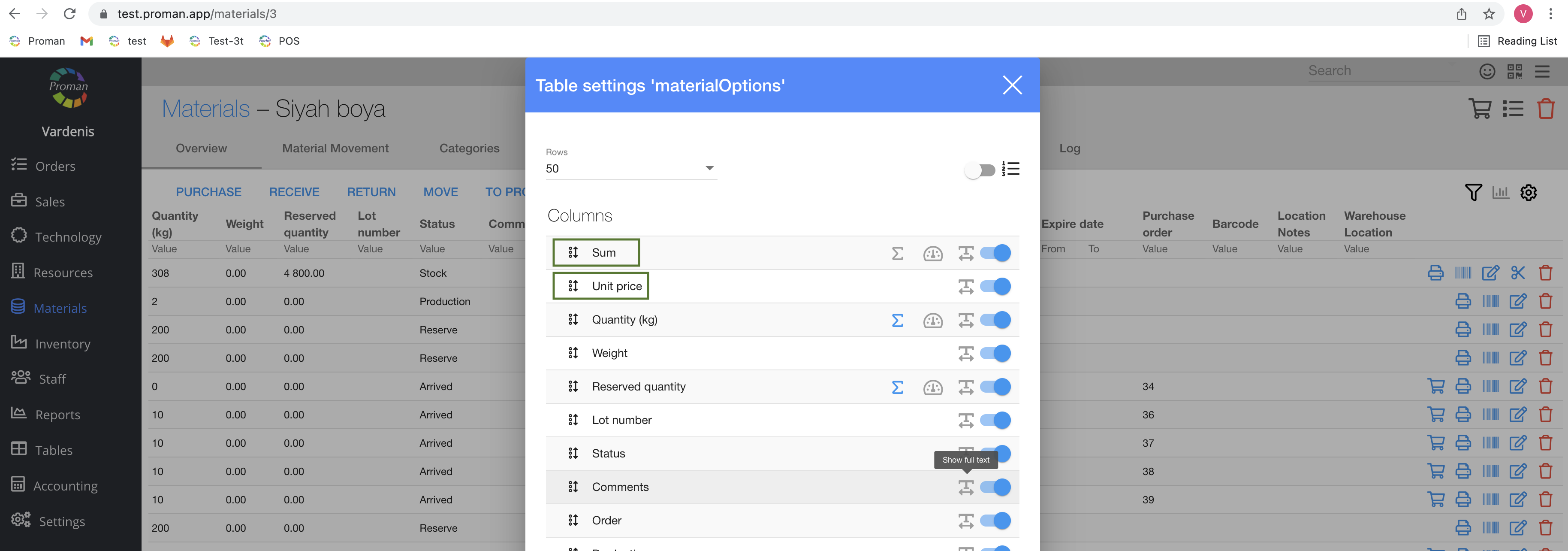Click gauge icon in Reserved quantity row
Screen dimensions: 1568x551
coord(932,387)
